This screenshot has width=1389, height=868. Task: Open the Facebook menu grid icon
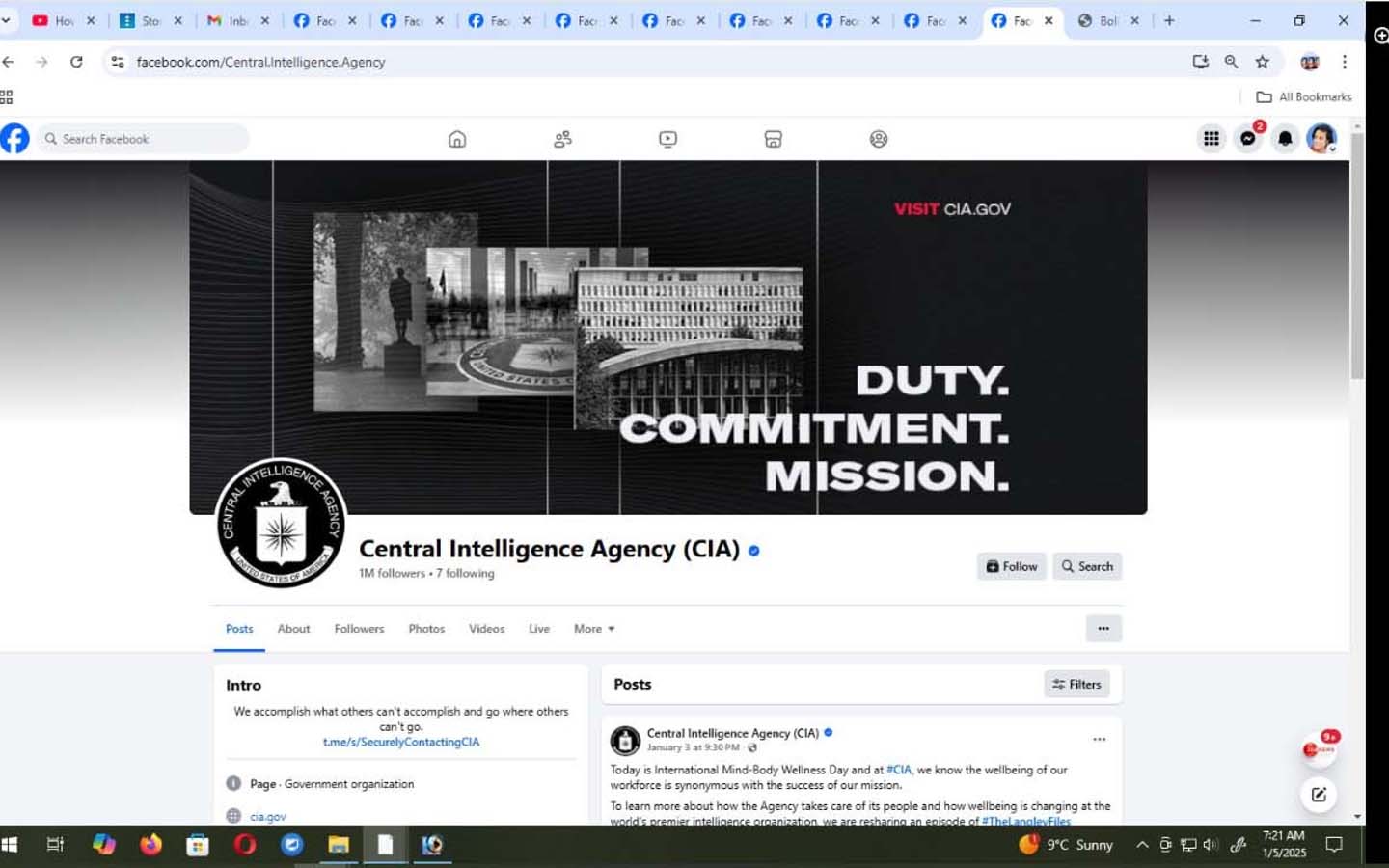tap(1211, 139)
